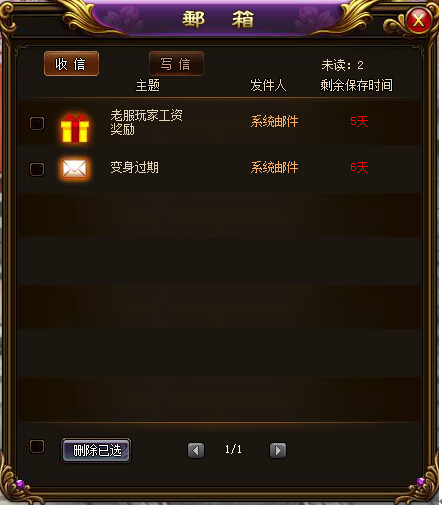Close the mailbox with red X

pyautogui.click(x=418, y=21)
